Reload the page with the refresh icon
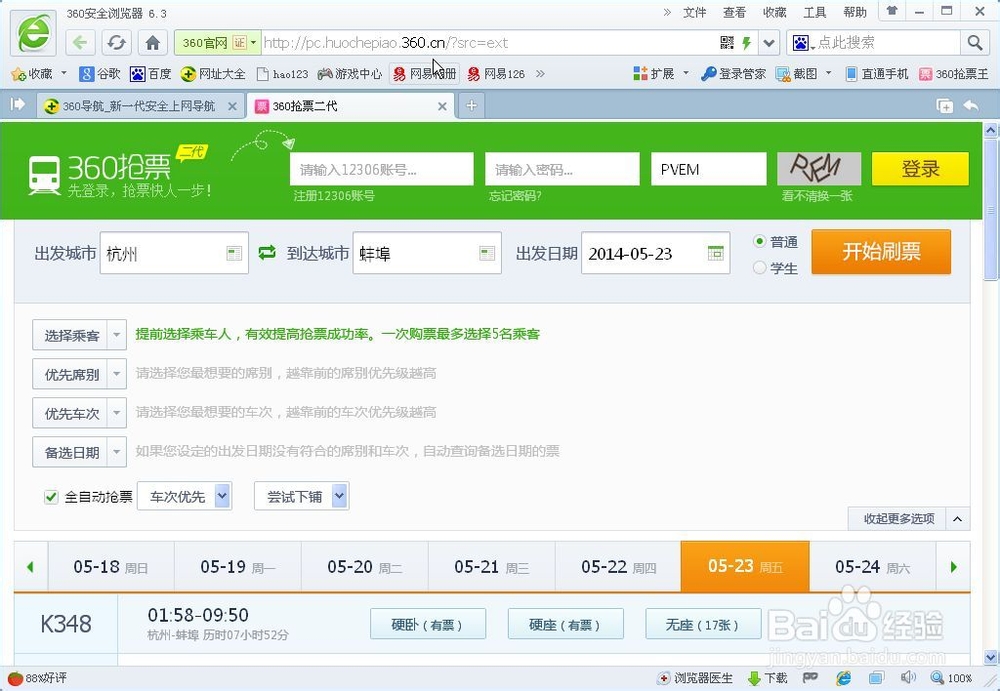The height and width of the screenshot is (691, 1000). [x=116, y=43]
